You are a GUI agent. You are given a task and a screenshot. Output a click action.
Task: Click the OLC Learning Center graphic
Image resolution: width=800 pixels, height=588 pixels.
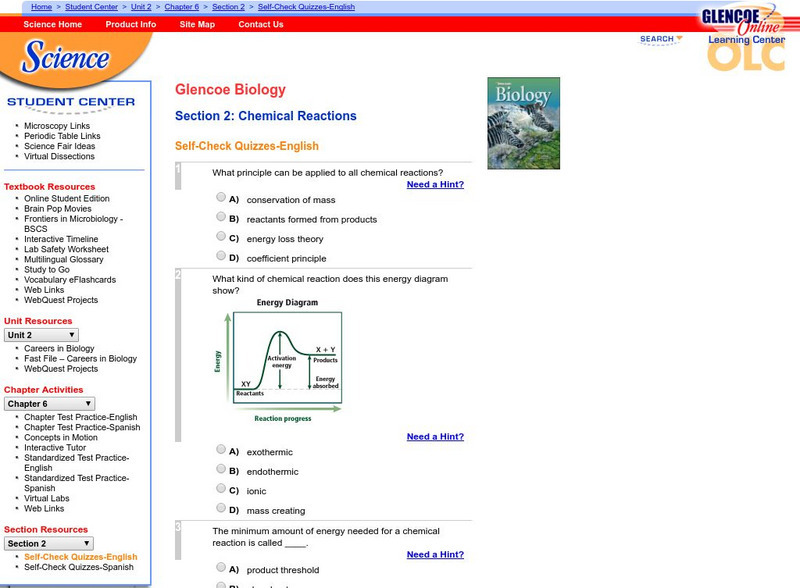(x=744, y=49)
